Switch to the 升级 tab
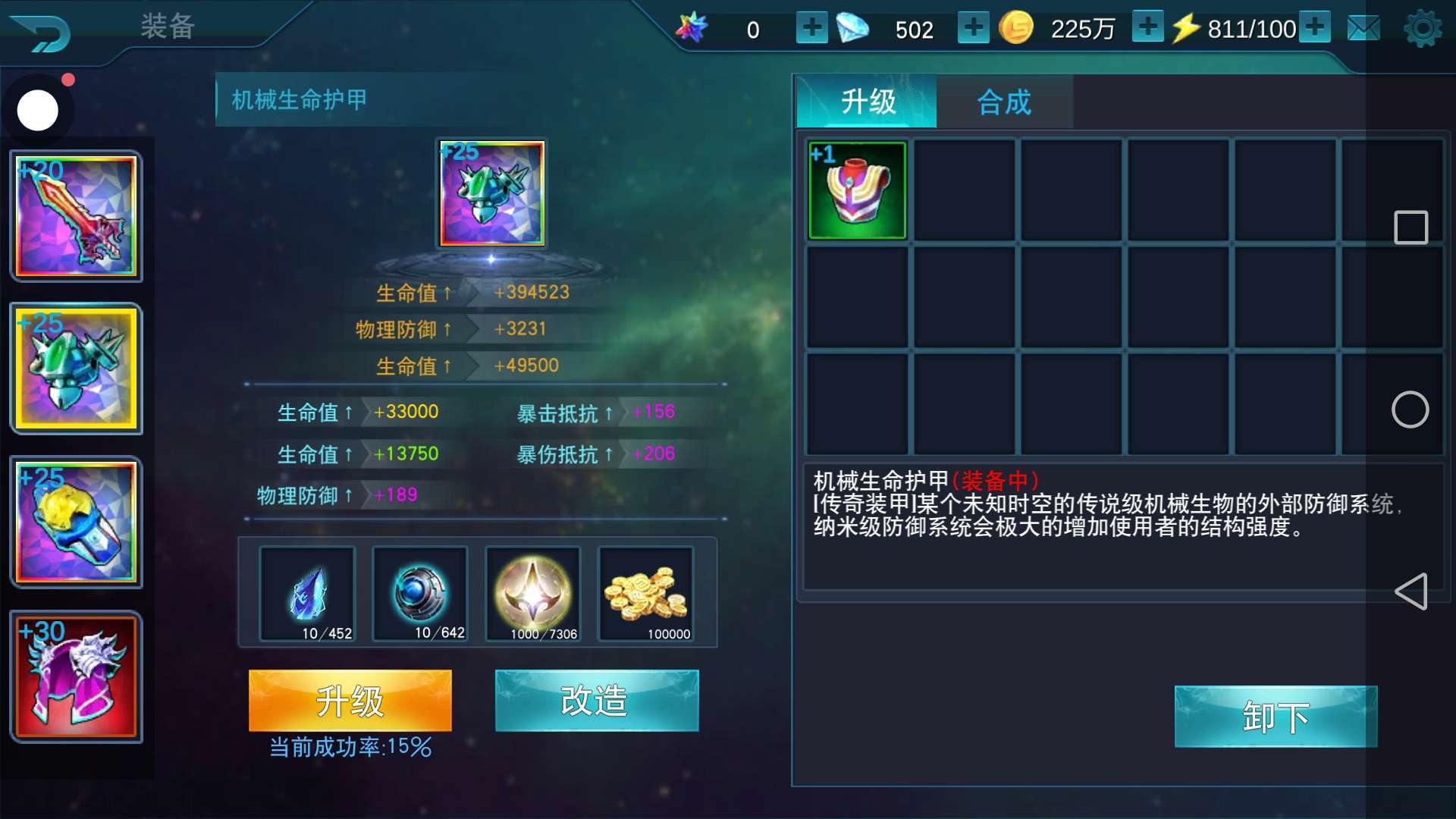 tap(868, 102)
